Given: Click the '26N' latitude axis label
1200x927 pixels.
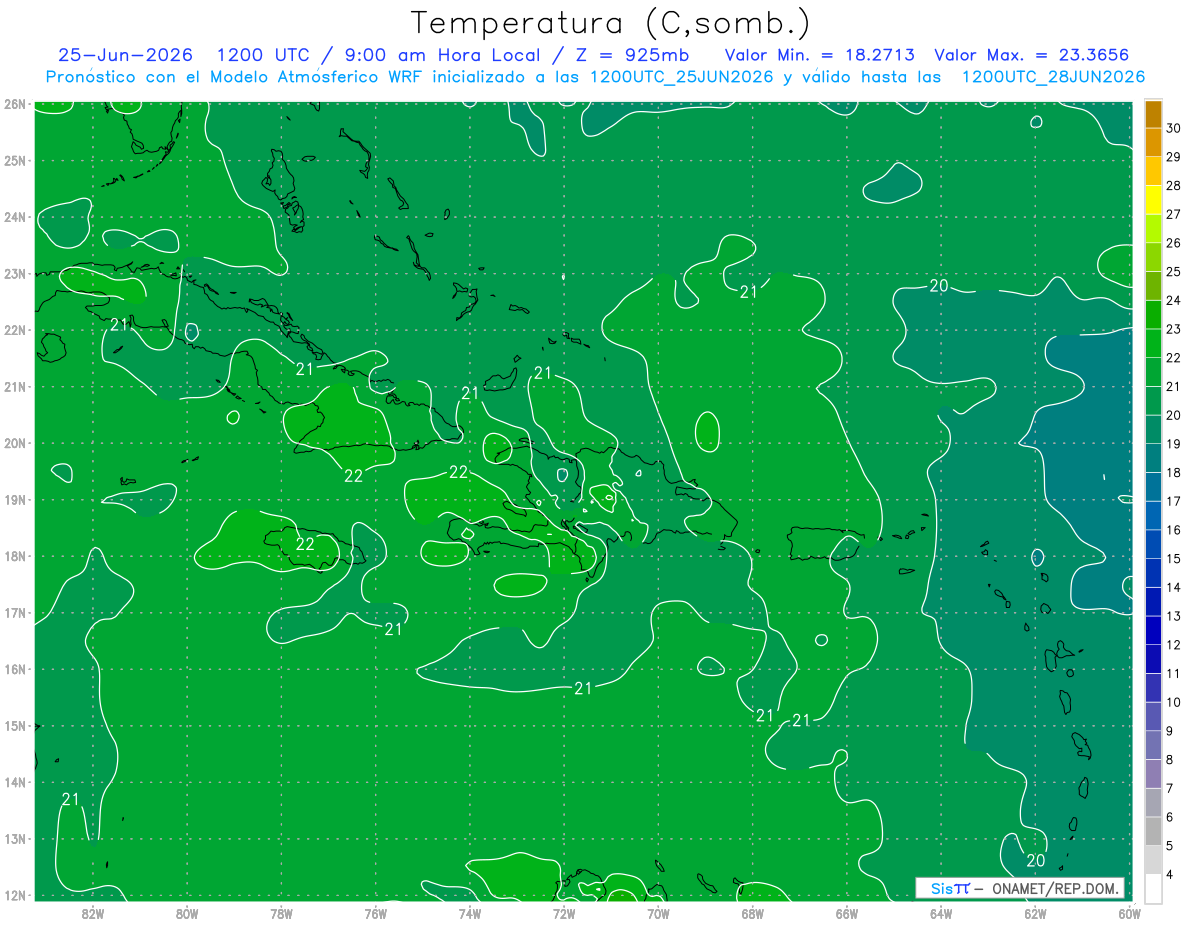Looking at the screenshot, I should [14, 104].
